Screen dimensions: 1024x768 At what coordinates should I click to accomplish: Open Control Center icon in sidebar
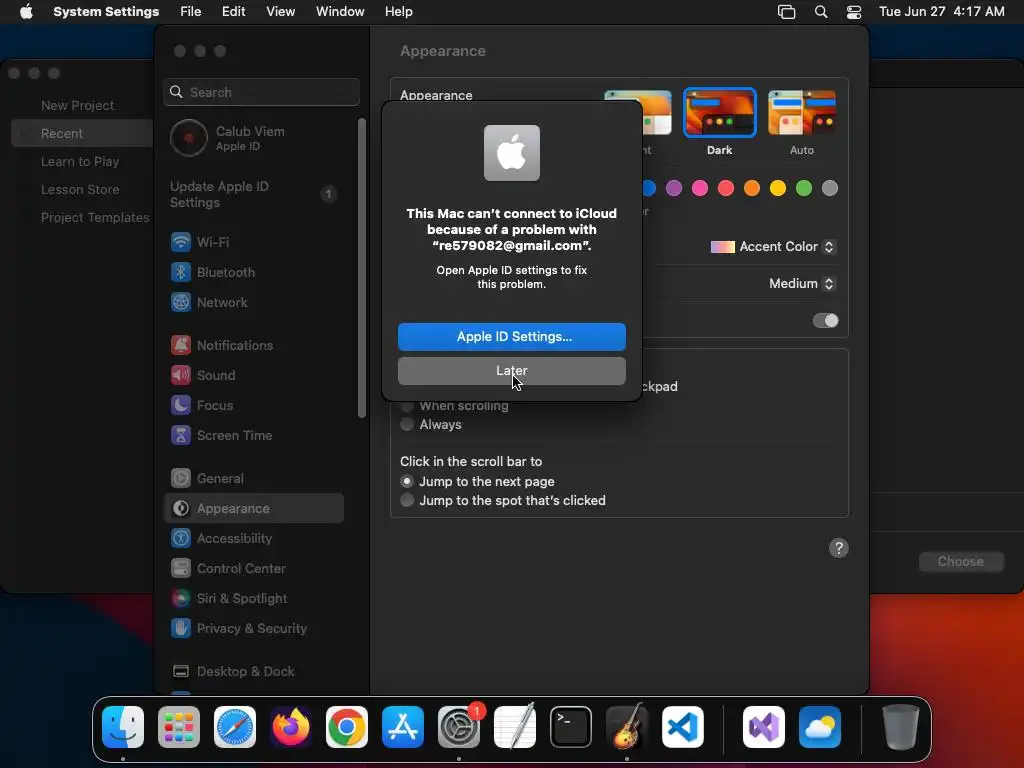tap(181, 568)
